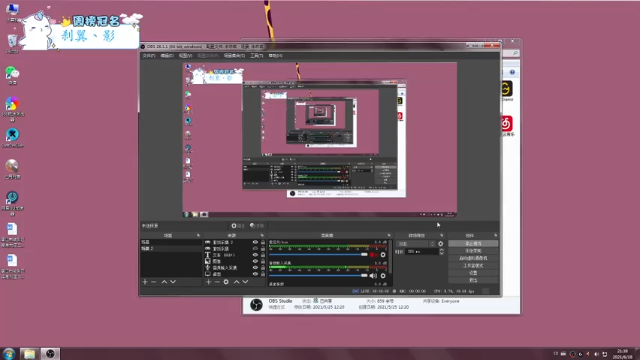Unmute the red desktop audio speaker icon

[x=373, y=255]
